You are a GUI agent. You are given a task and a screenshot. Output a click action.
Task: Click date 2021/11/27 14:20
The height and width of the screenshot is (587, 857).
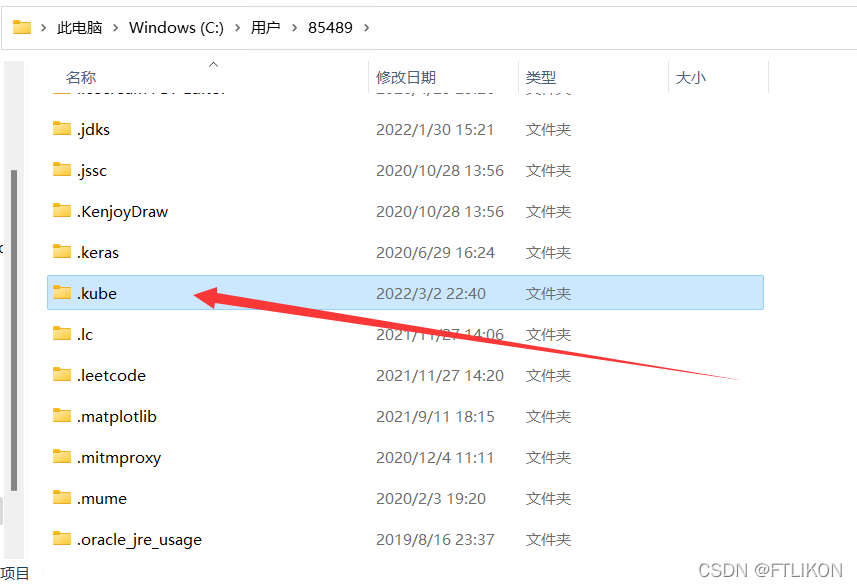tap(440, 375)
